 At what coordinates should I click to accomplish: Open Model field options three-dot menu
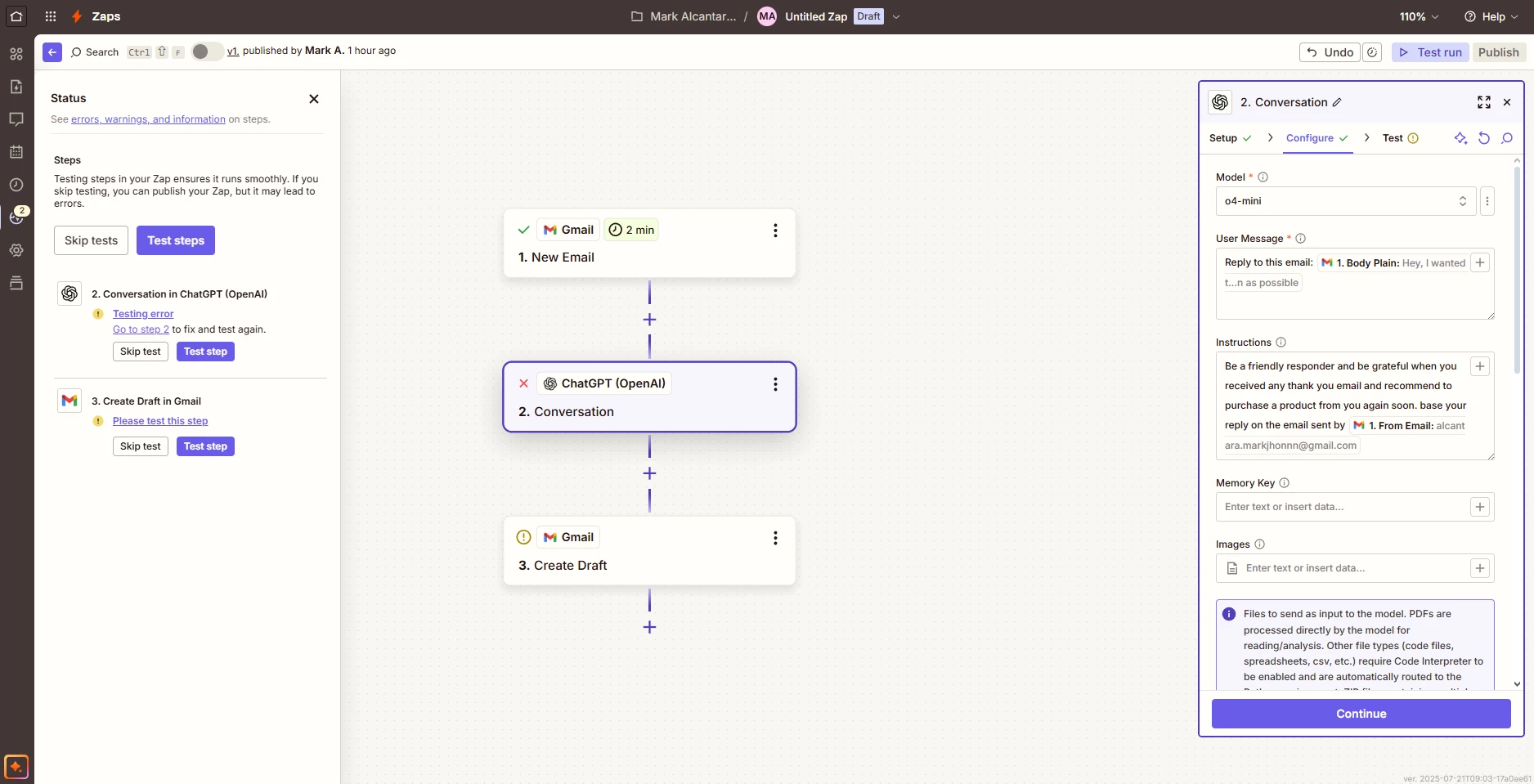pos(1487,201)
